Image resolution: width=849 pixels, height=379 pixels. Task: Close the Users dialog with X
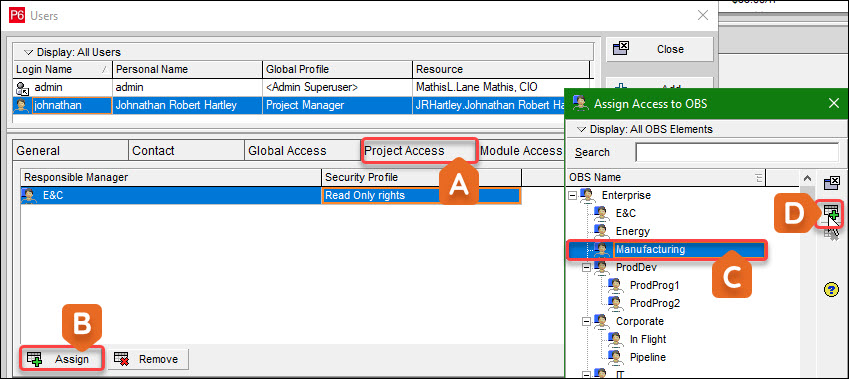pyautogui.click(x=702, y=15)
